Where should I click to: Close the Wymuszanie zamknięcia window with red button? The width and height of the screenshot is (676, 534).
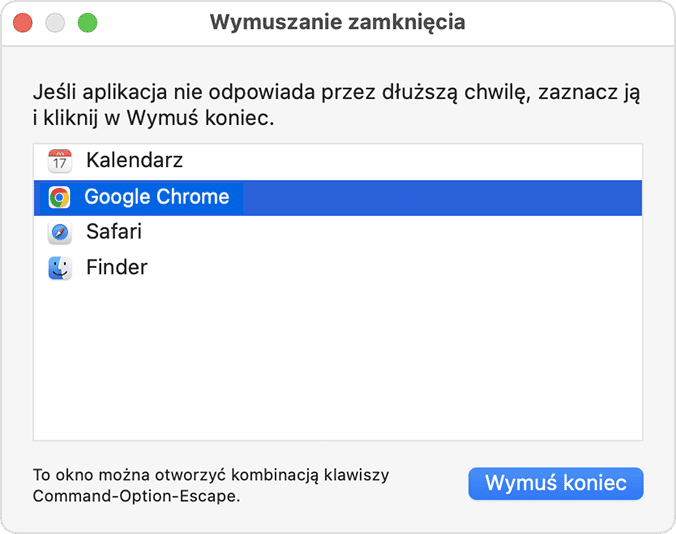pos(22,22)
